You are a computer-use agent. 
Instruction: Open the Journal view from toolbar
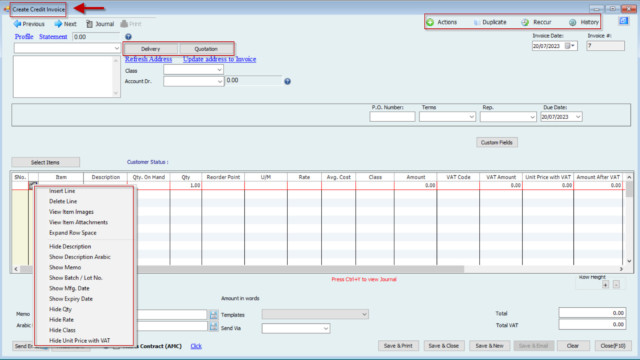pos(100,24)
